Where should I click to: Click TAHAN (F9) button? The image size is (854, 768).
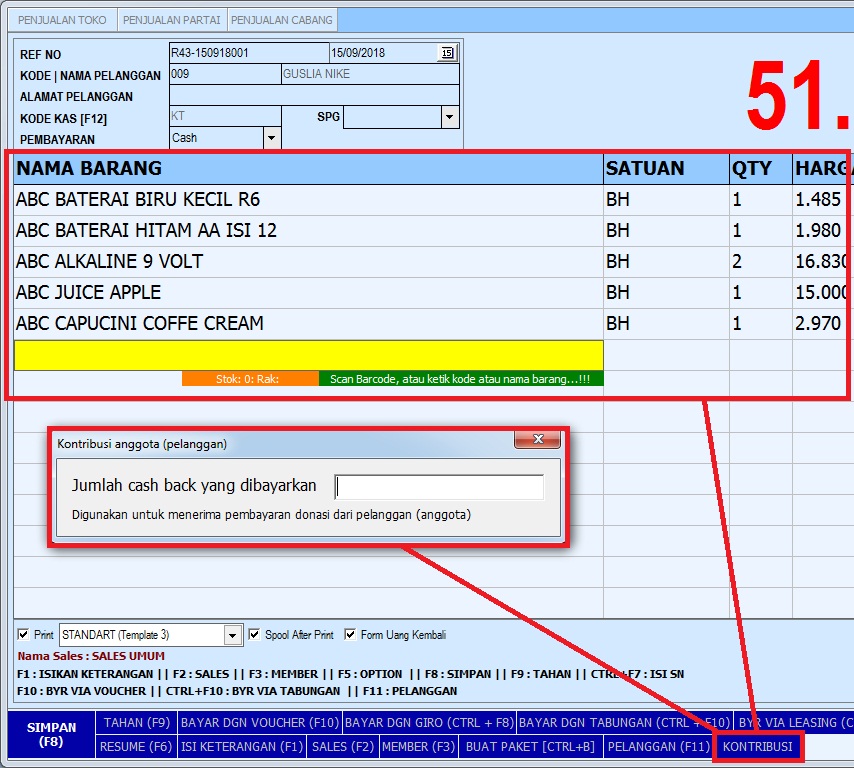coord(137,722)
